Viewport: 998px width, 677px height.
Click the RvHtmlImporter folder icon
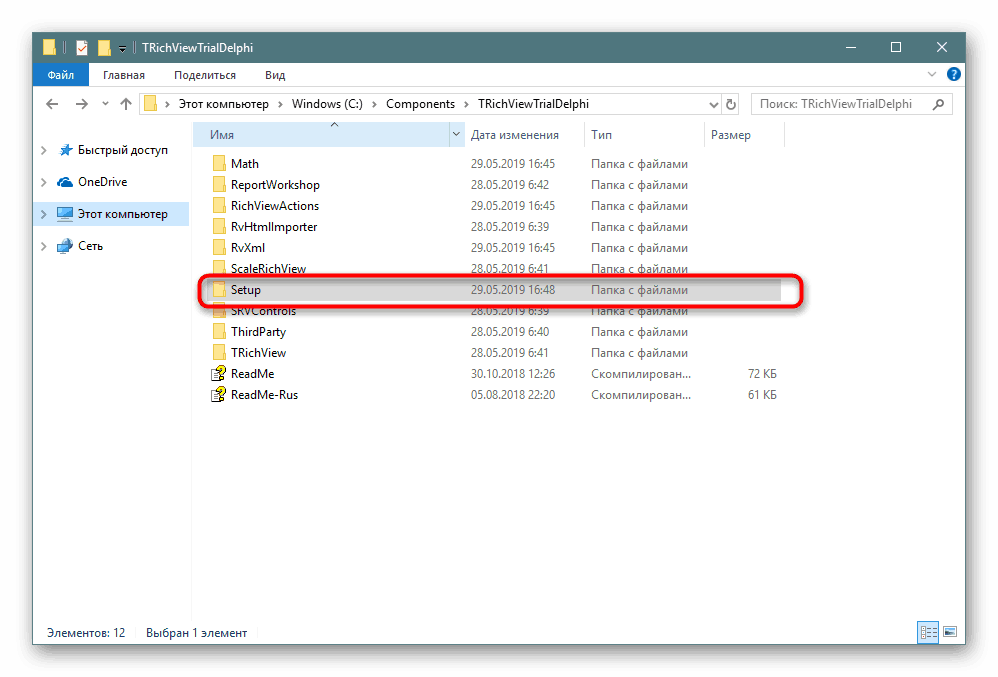pyautogui.click(x=219, y=227)
